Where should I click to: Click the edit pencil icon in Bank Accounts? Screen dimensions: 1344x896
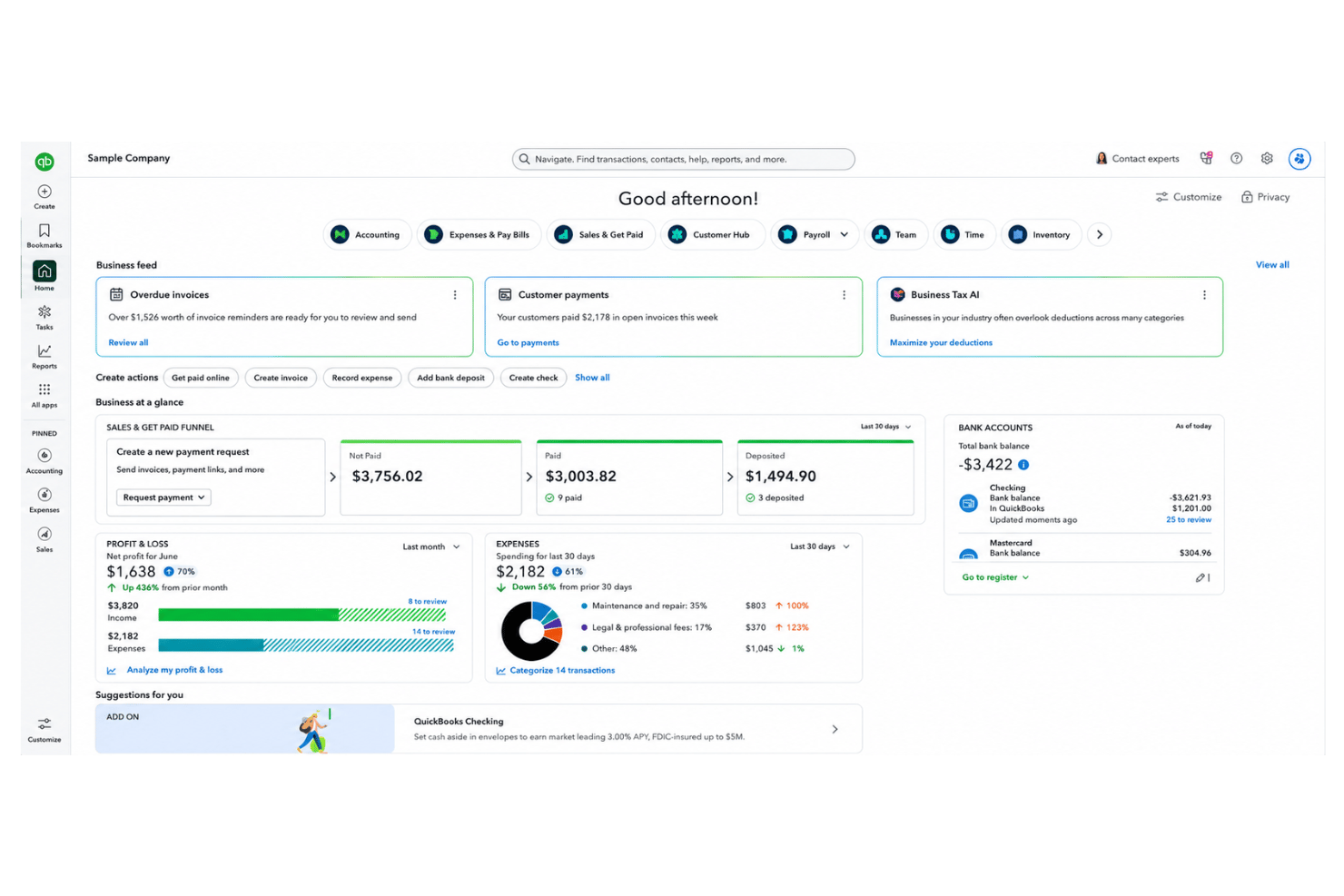tap(1201, 577)
